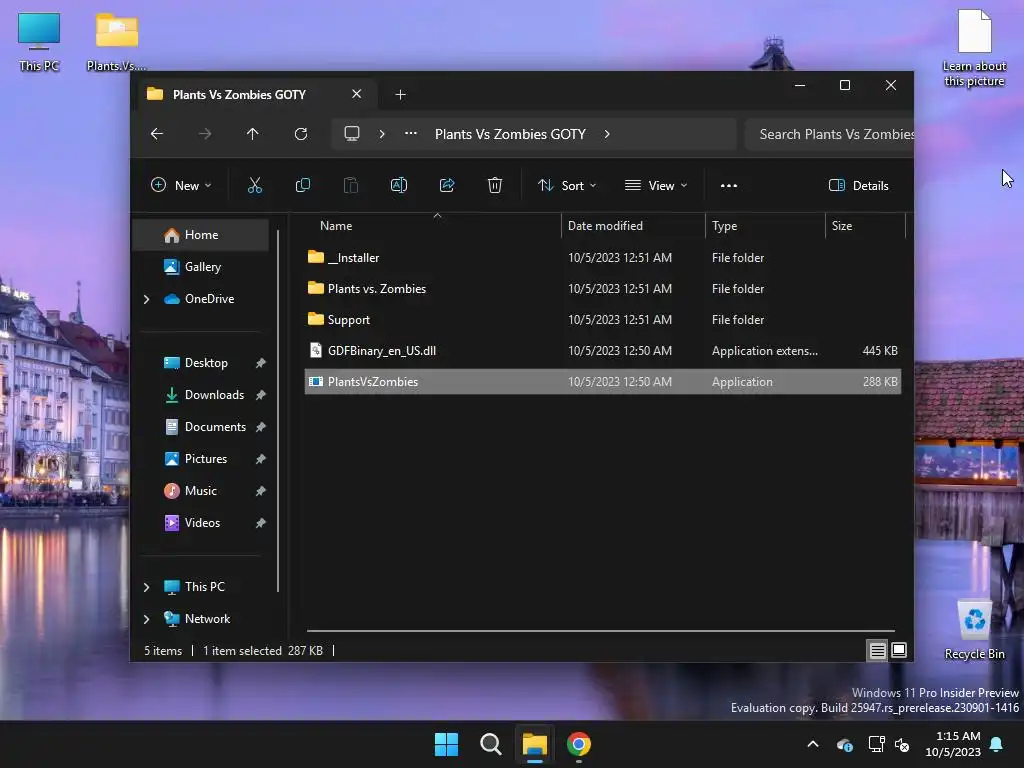The image size is (1024, 768).
Task: Click the Search Plants Vs Zombies box
Action: pyautogui.click(x=829, y=134)
